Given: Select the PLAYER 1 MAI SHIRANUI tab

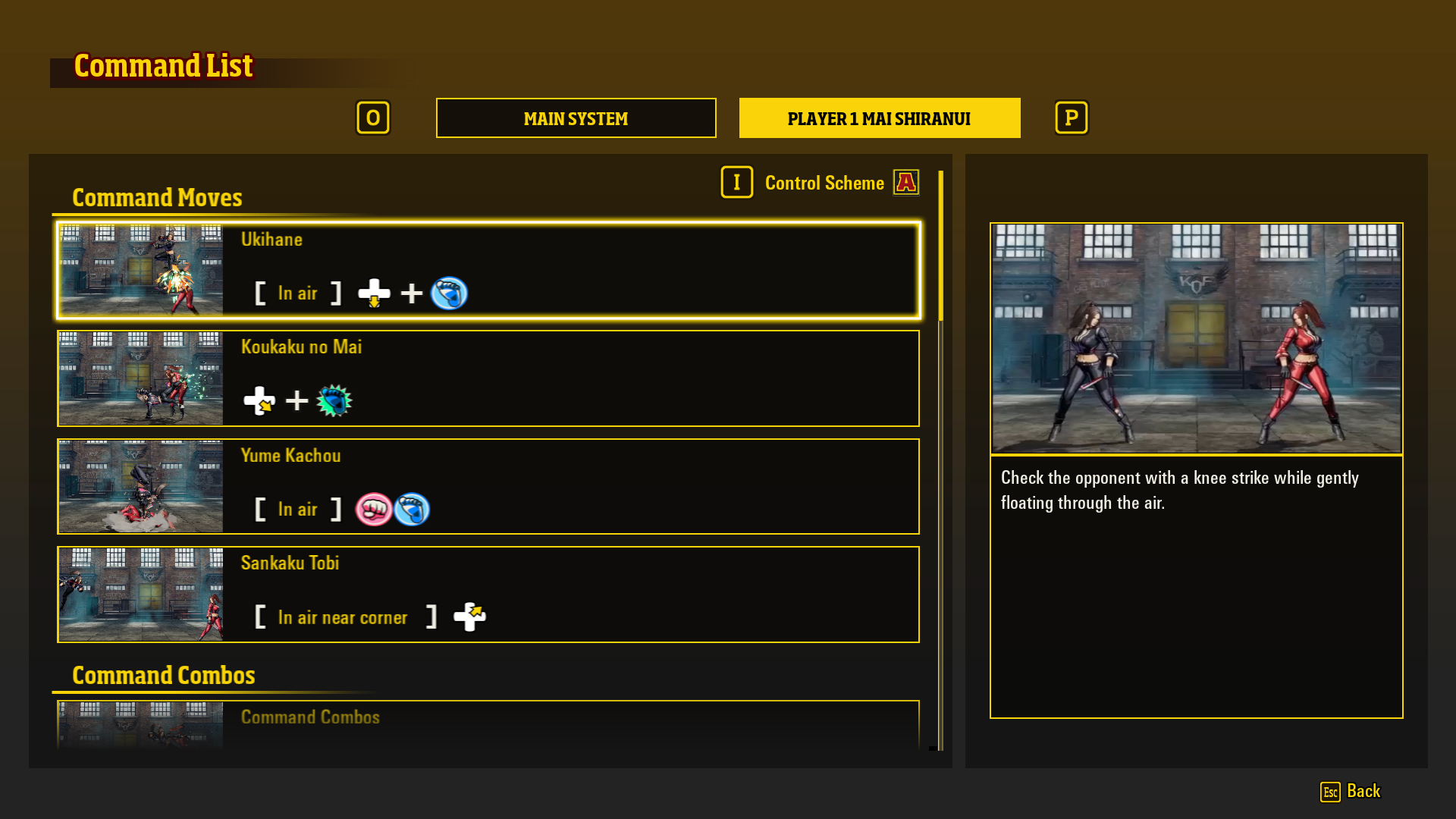Looking at the screenshot, I should (879, 118).
